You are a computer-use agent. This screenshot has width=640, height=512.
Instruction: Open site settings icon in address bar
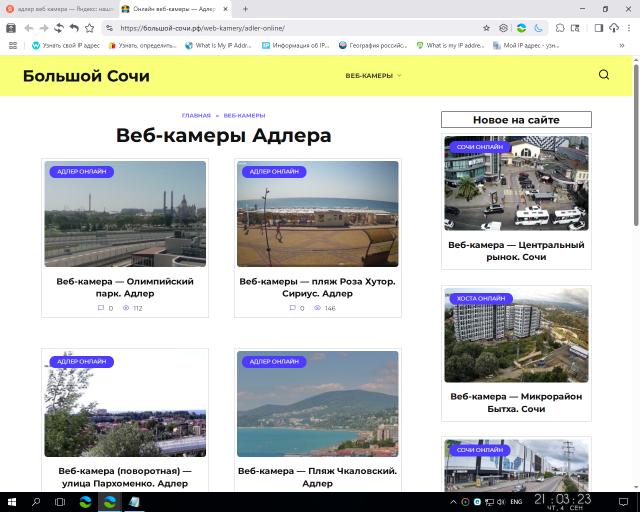(x=109, y=28)
